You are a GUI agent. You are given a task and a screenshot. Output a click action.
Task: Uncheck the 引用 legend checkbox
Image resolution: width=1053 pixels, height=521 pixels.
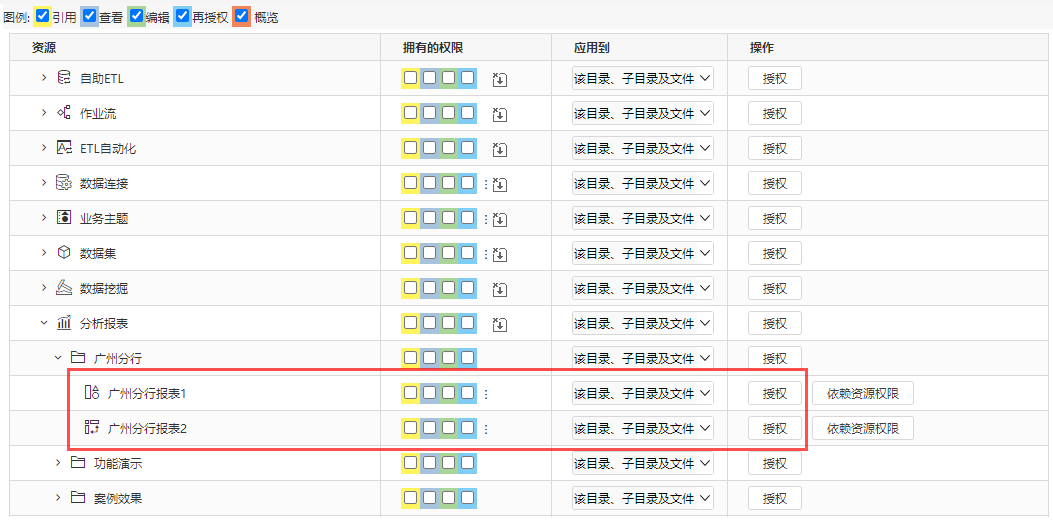(x=42, y=15)
